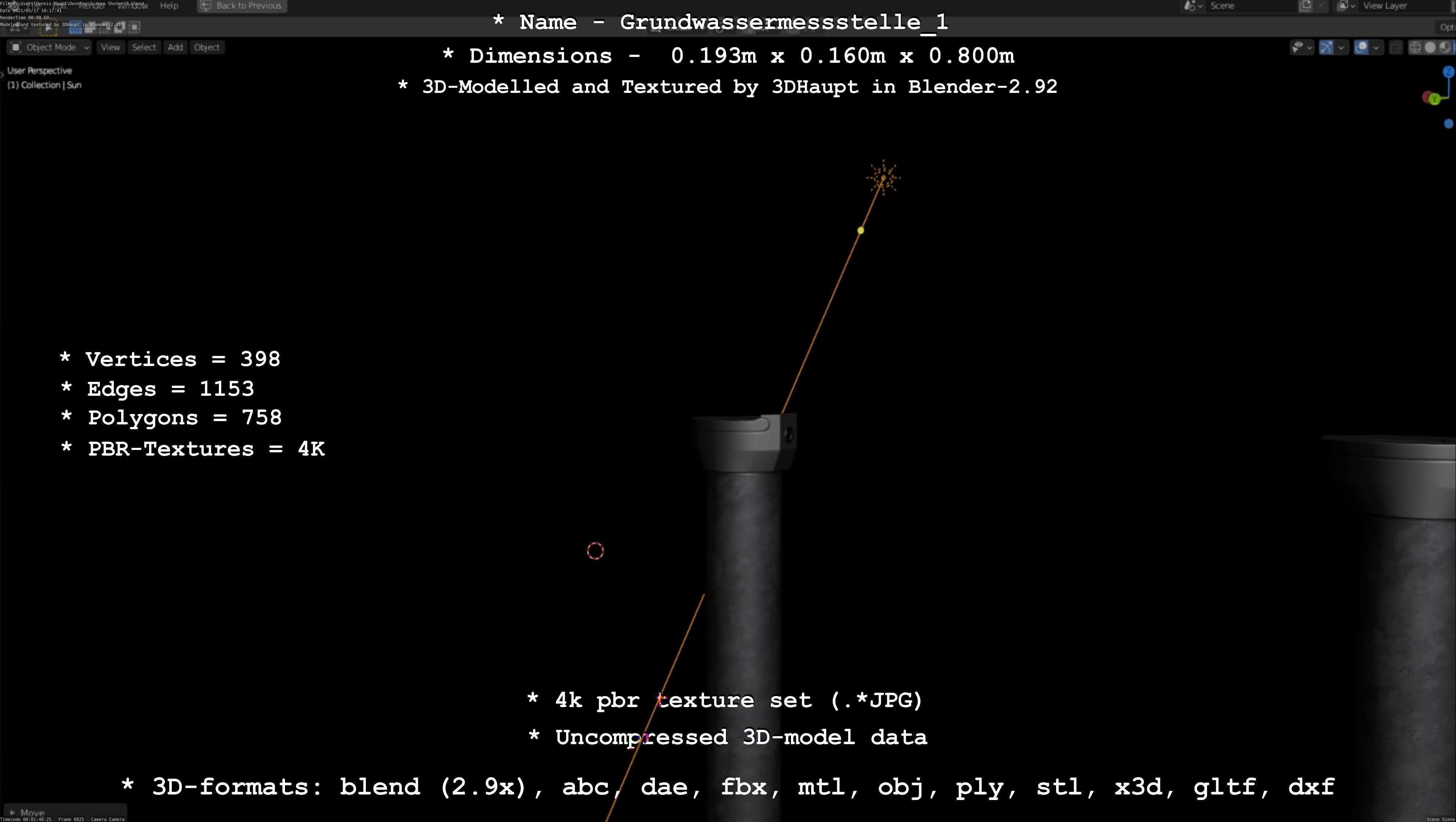Click the 3D cursor in the viewport

pos(595,551)
